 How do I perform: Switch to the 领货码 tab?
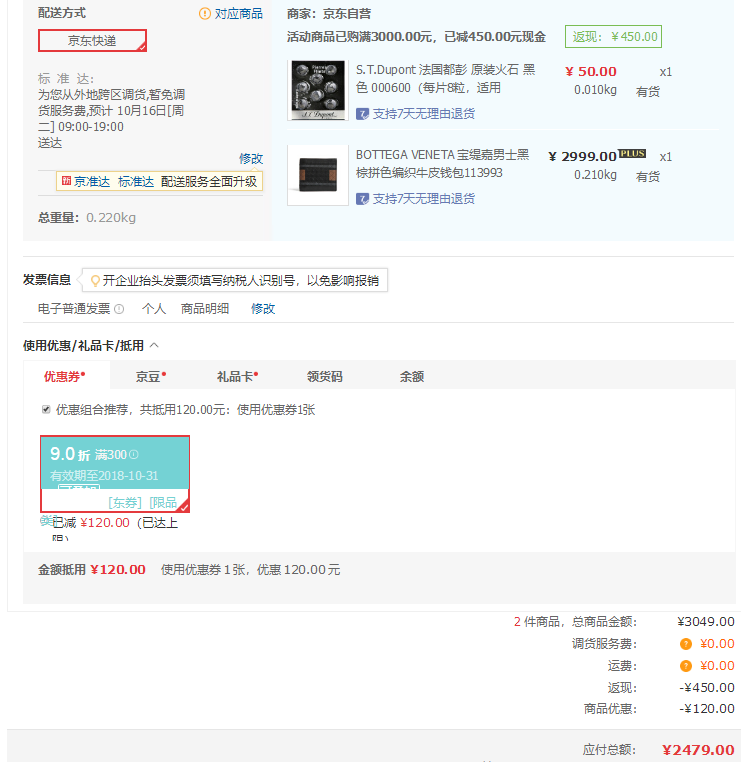point(325,377)
